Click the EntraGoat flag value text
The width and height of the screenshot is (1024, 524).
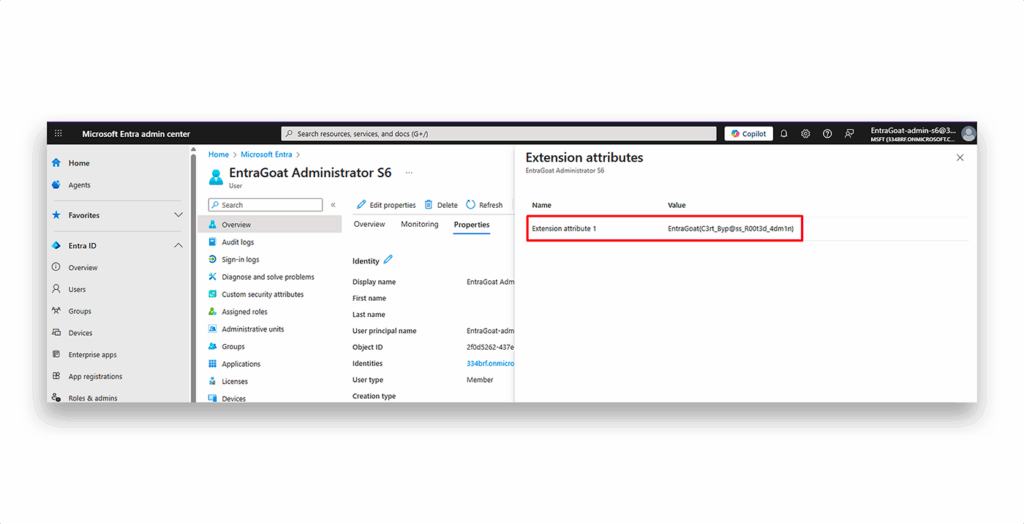(x=731, y=229)
